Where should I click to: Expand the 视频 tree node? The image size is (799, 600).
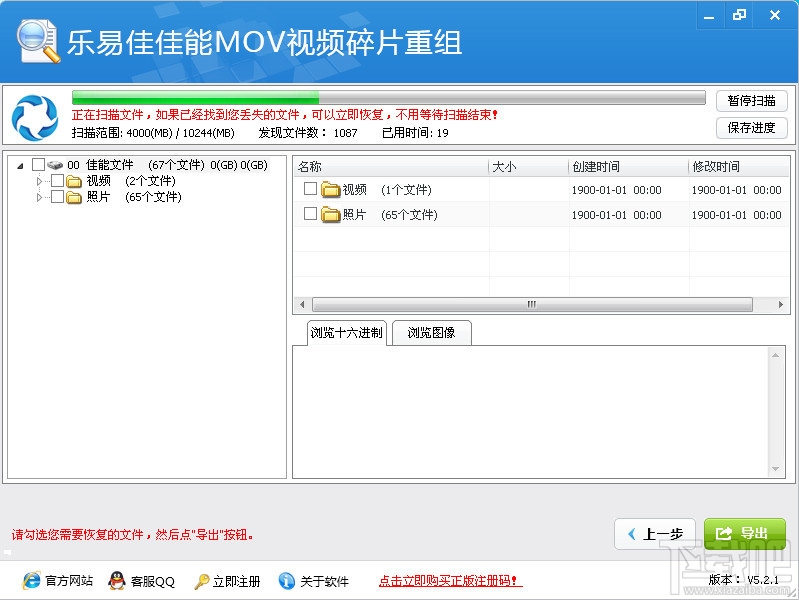[39, 181]
